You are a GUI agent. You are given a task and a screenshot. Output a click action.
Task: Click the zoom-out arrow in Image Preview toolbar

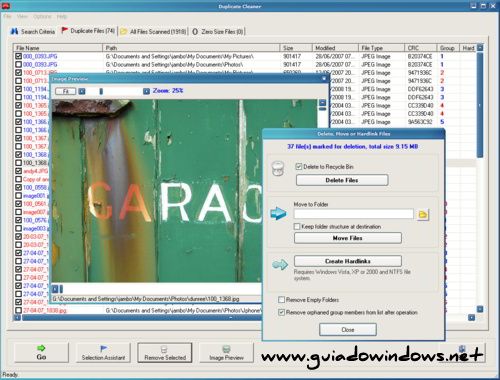click(x=82, y=91)
